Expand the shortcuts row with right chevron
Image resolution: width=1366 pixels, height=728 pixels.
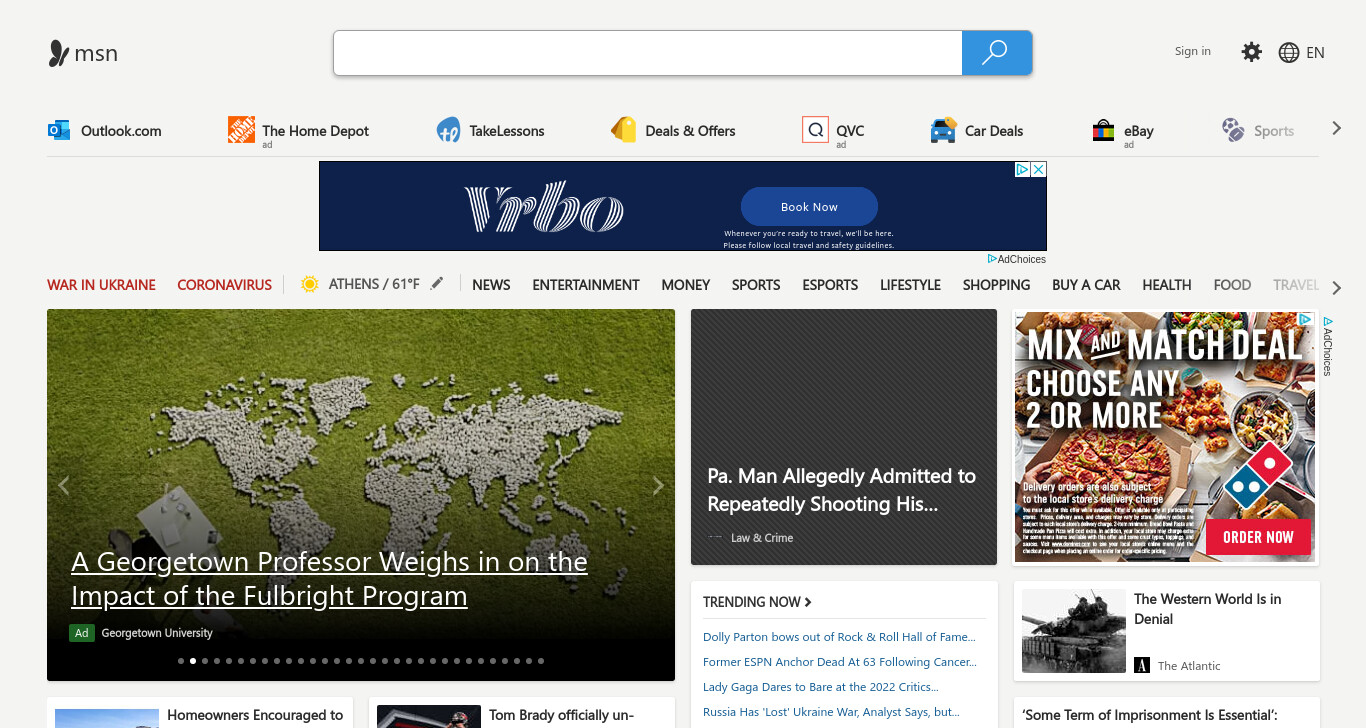point(1336,128)
